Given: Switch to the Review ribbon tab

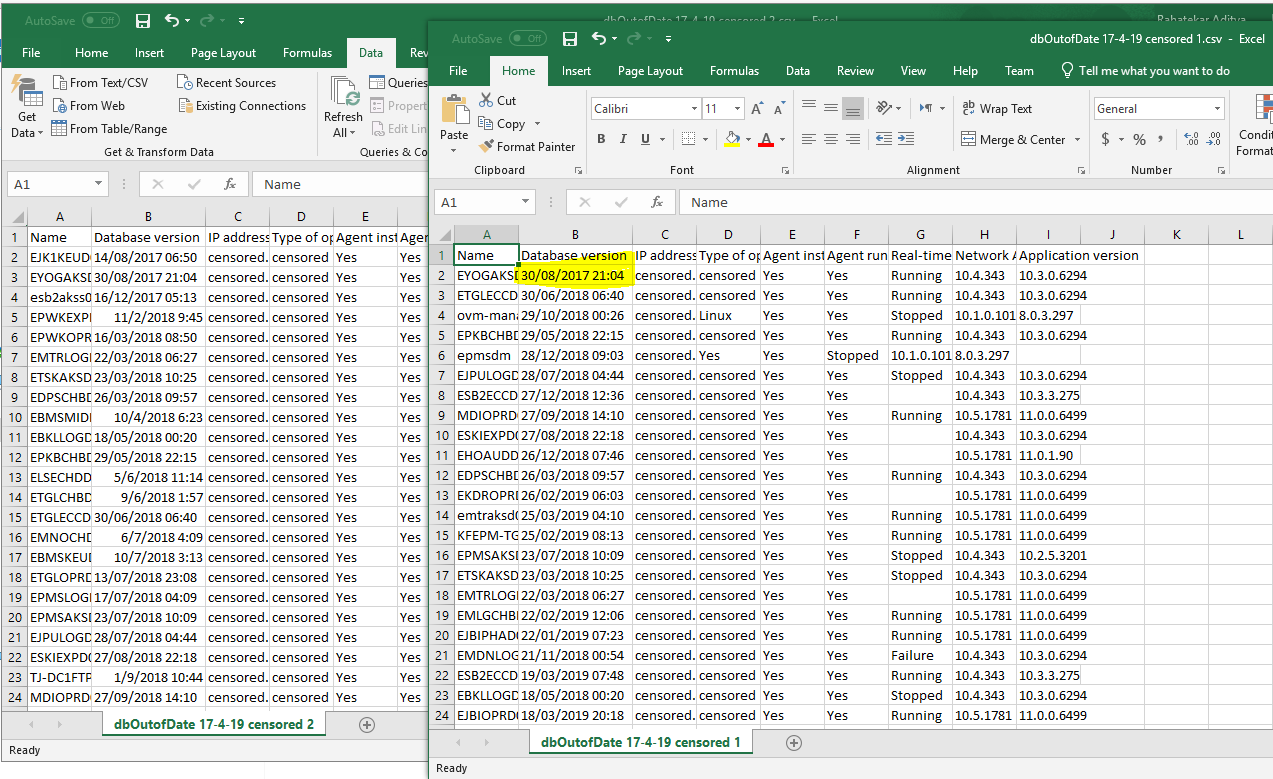Looking at the screenshot, I should click(x=855, y=71).
